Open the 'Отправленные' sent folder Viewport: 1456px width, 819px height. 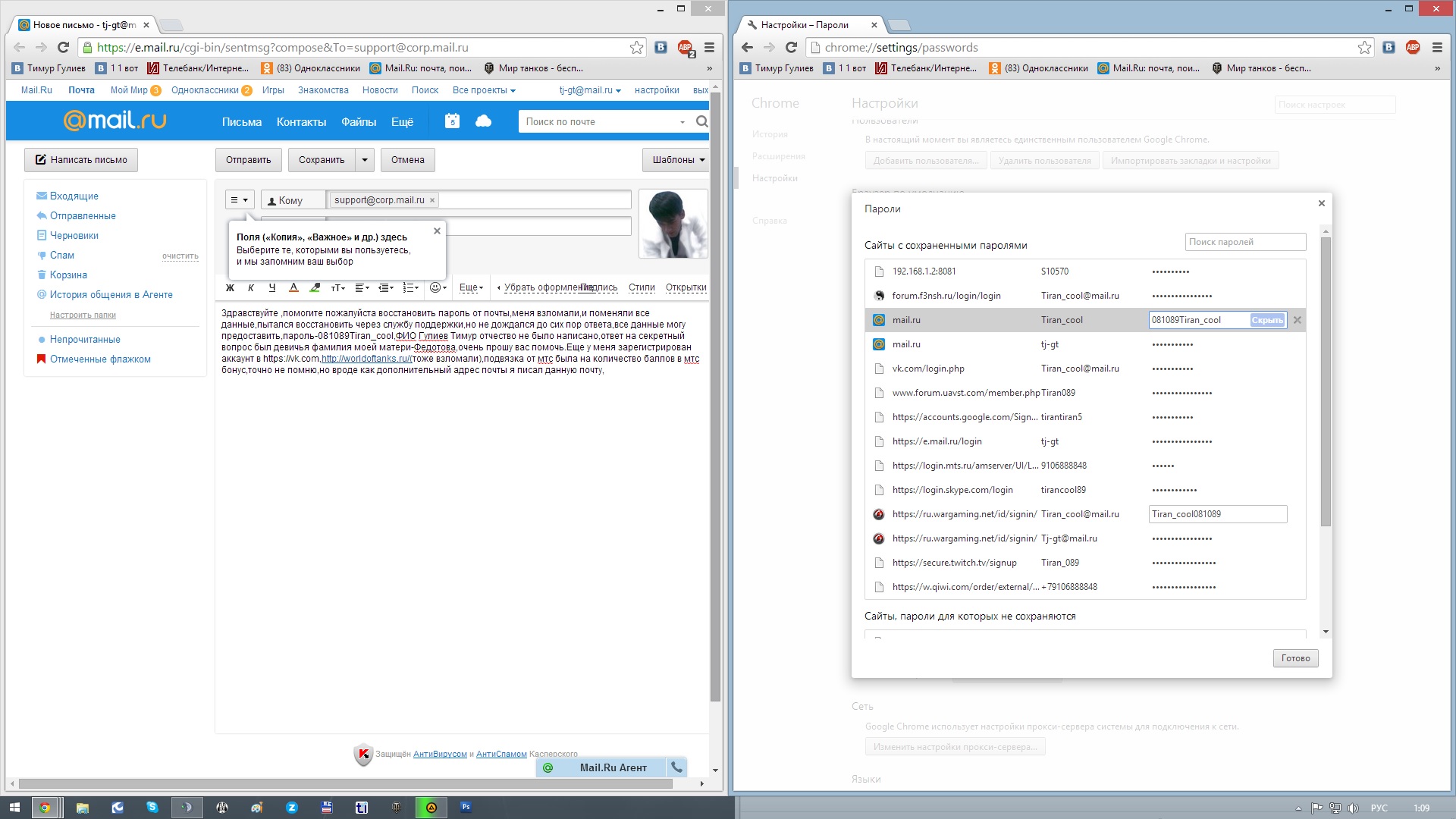(82, 216)
